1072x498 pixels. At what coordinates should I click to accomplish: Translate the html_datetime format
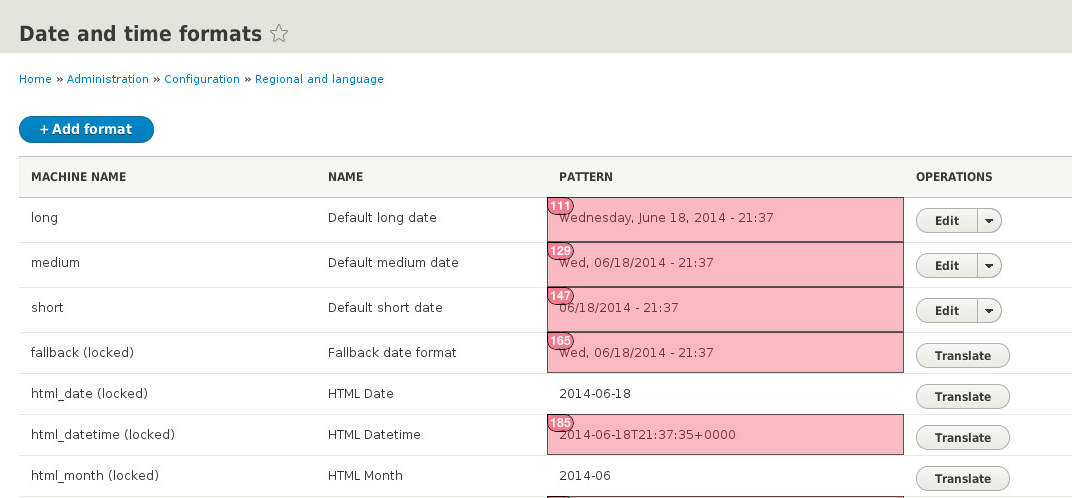(x=962, y=437)
